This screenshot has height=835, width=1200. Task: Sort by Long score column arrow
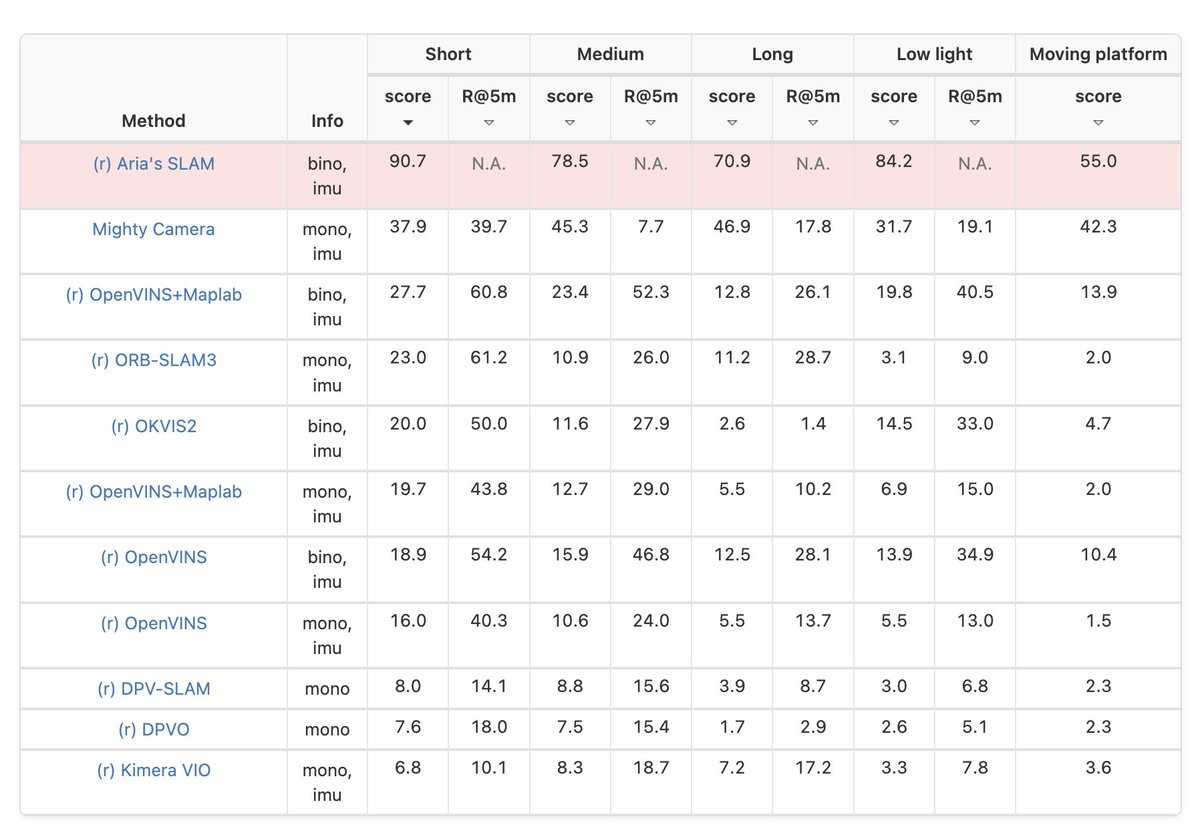click(x=732, y=123)
